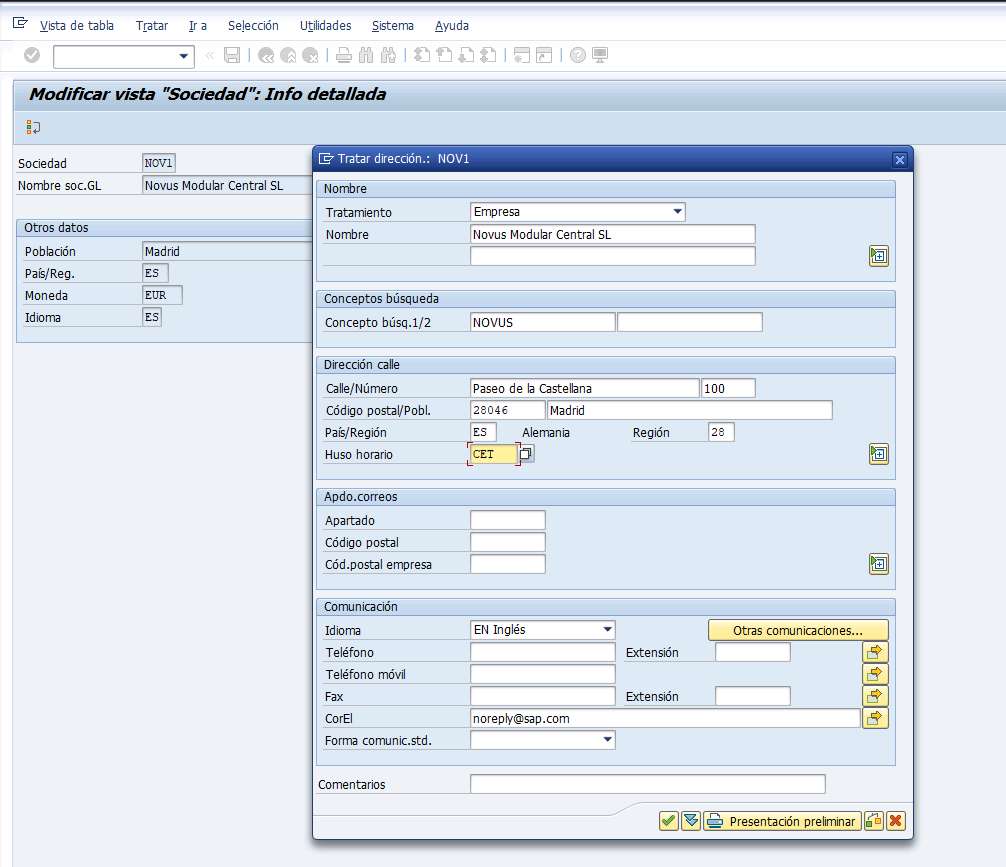Screen dimensions: 1006x867
Task: Expand the command field dropdown arrow
Action: pos(184,56)
